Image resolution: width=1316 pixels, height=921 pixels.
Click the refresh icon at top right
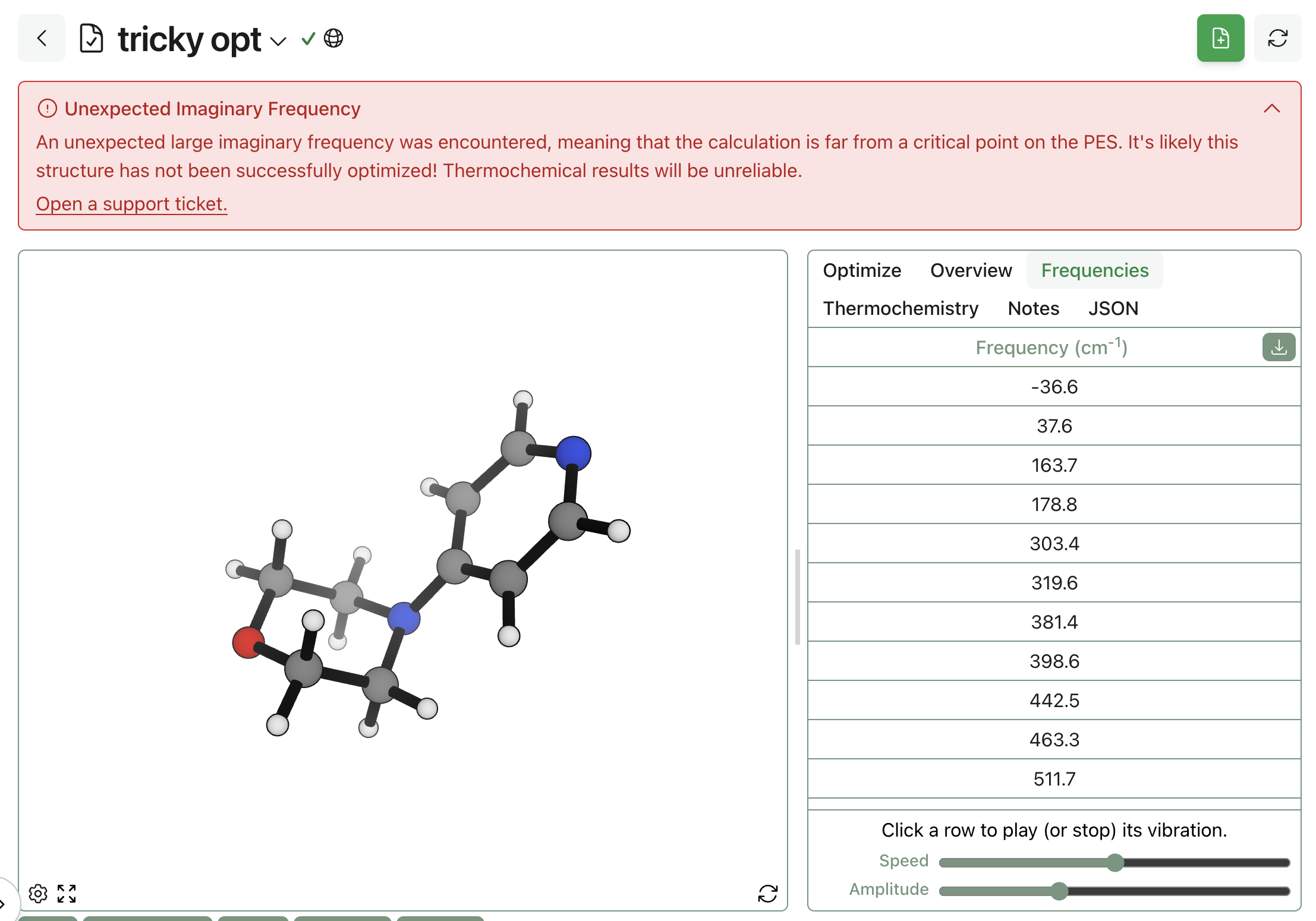[1277, 39]
